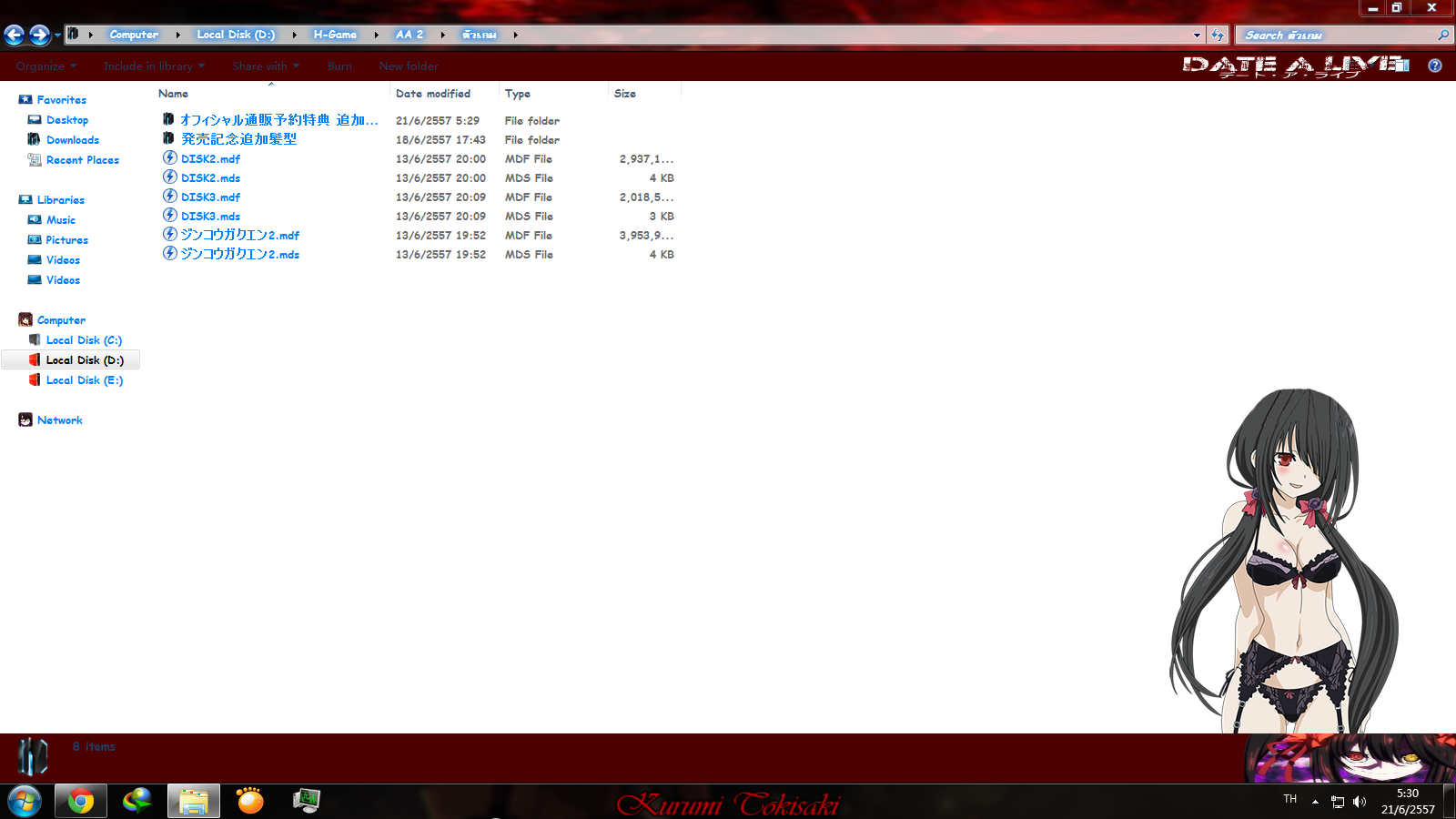
Task: Open the address bar previous locations dropdown
Action: click(1197, 35)
